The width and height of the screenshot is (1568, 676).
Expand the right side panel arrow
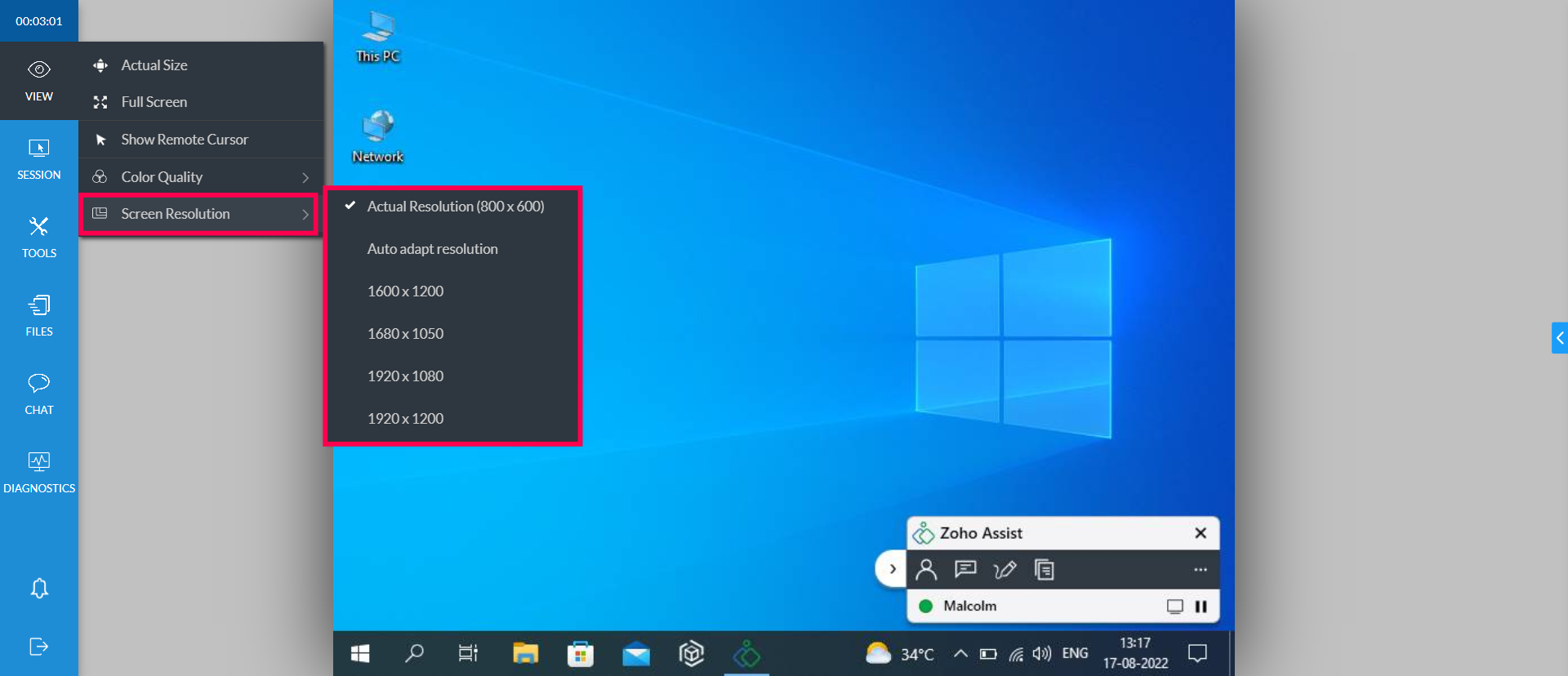1559,338
